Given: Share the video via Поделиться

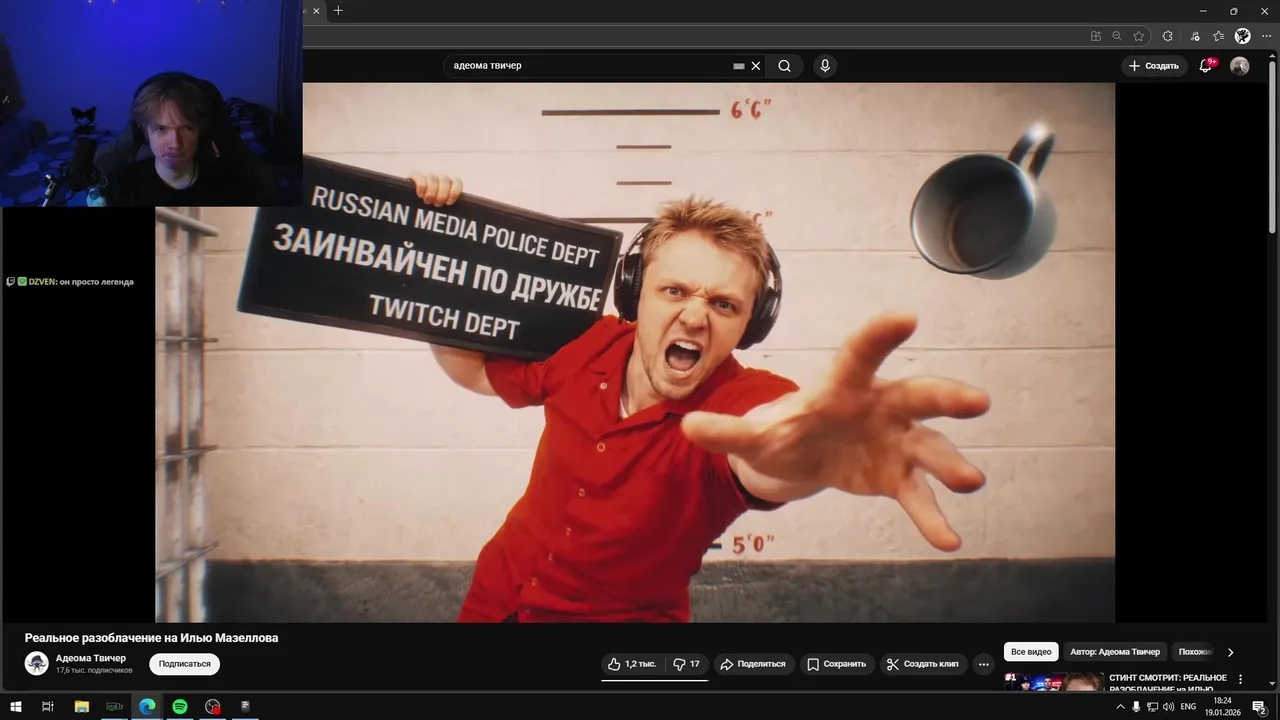Looking at the screenshot, I should 754,664.
